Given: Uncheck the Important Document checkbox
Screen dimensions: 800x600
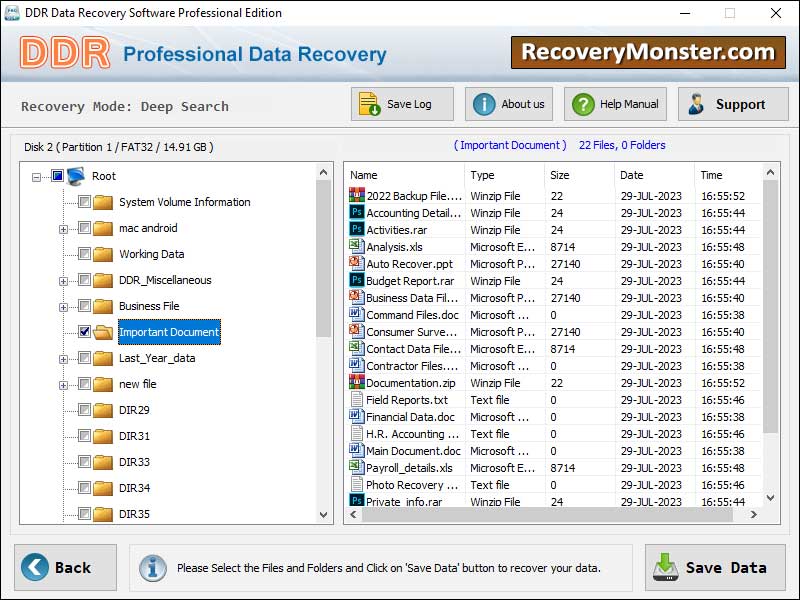Looking at the screenshot, I should pos(84,332).
